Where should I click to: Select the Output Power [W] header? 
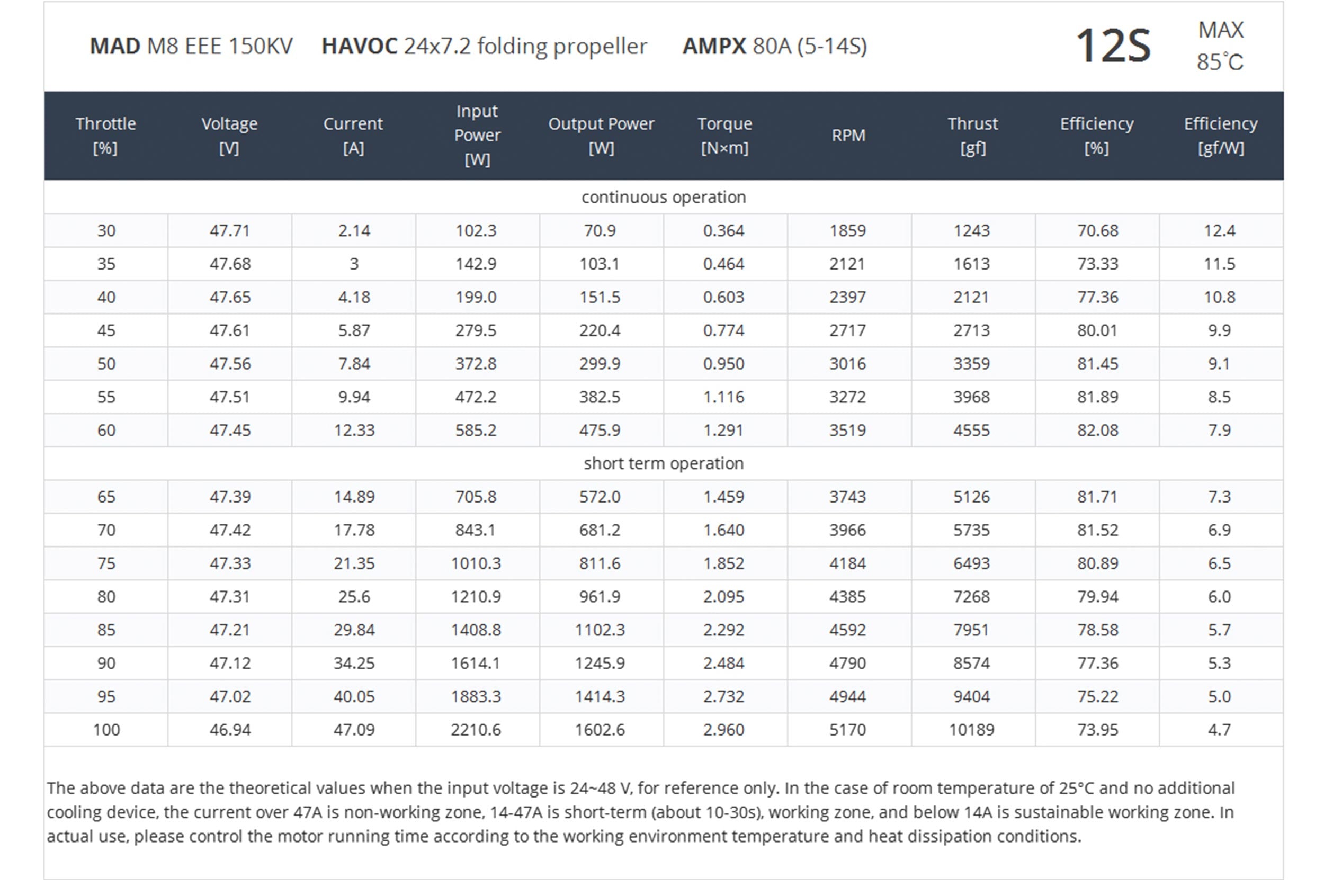[x=601, y=136]
